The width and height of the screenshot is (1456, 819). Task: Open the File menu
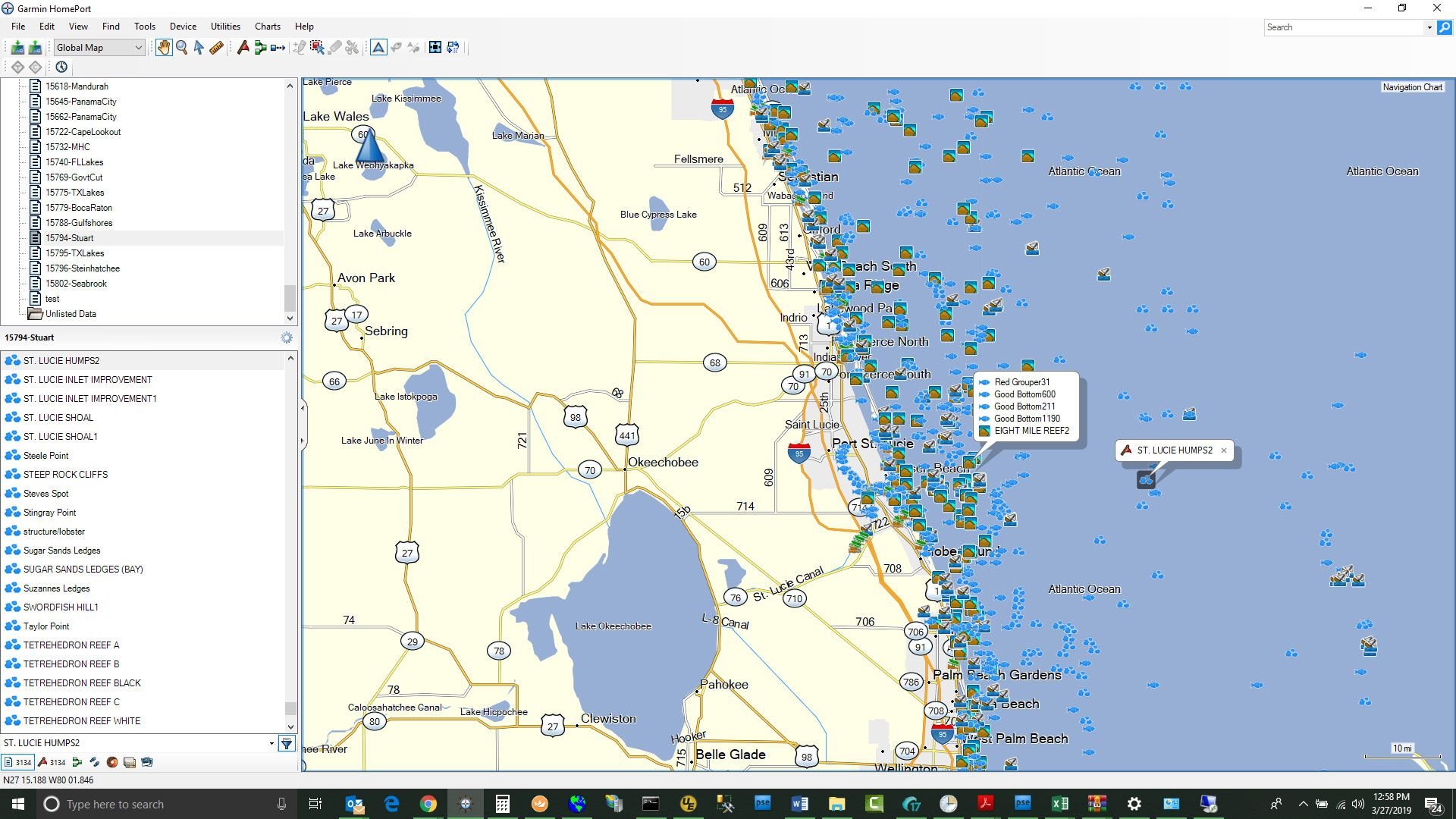pyautogui.click(x=18, y=26)
